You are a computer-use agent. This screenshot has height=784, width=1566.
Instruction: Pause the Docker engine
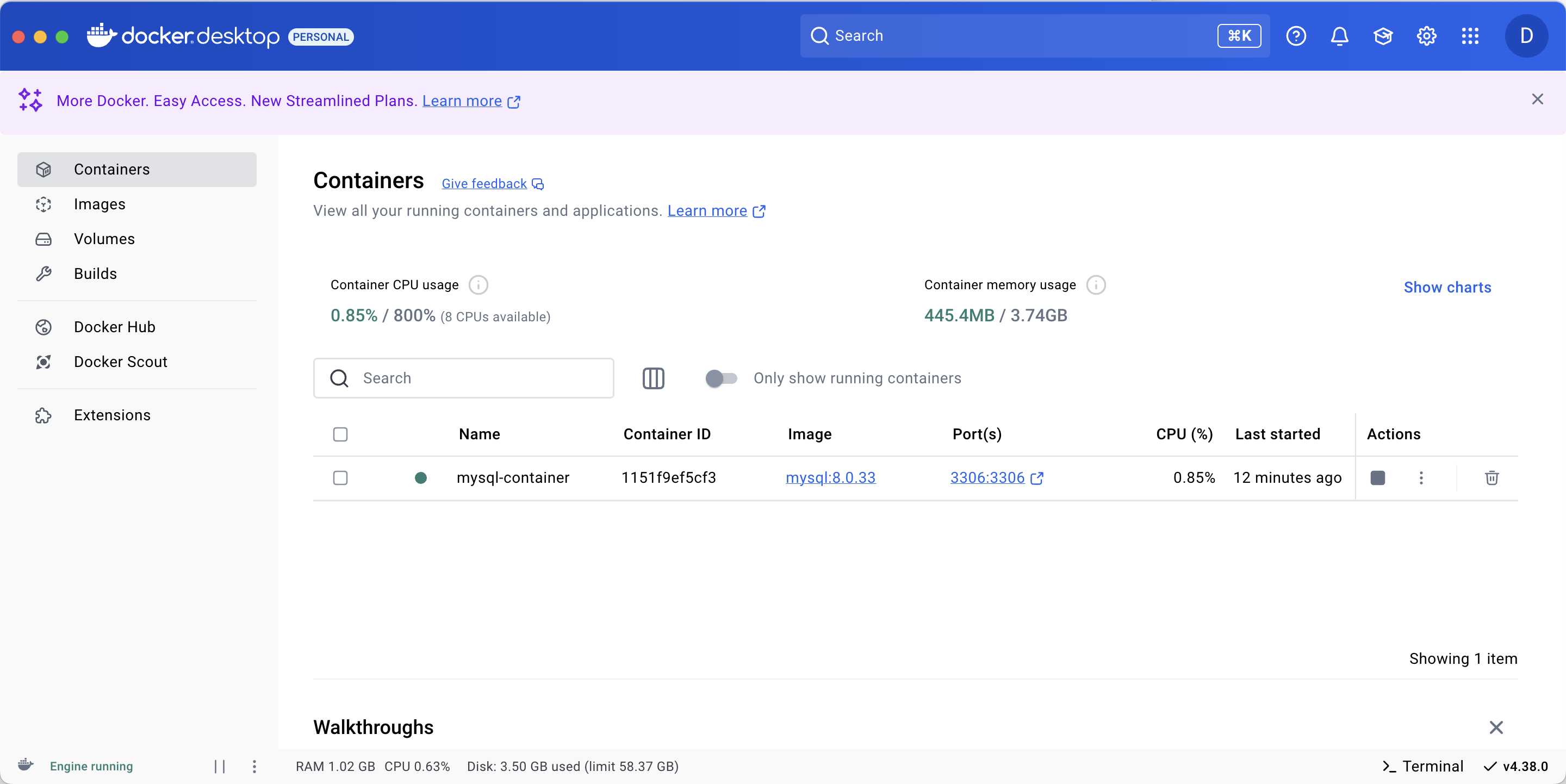[220, 767]
